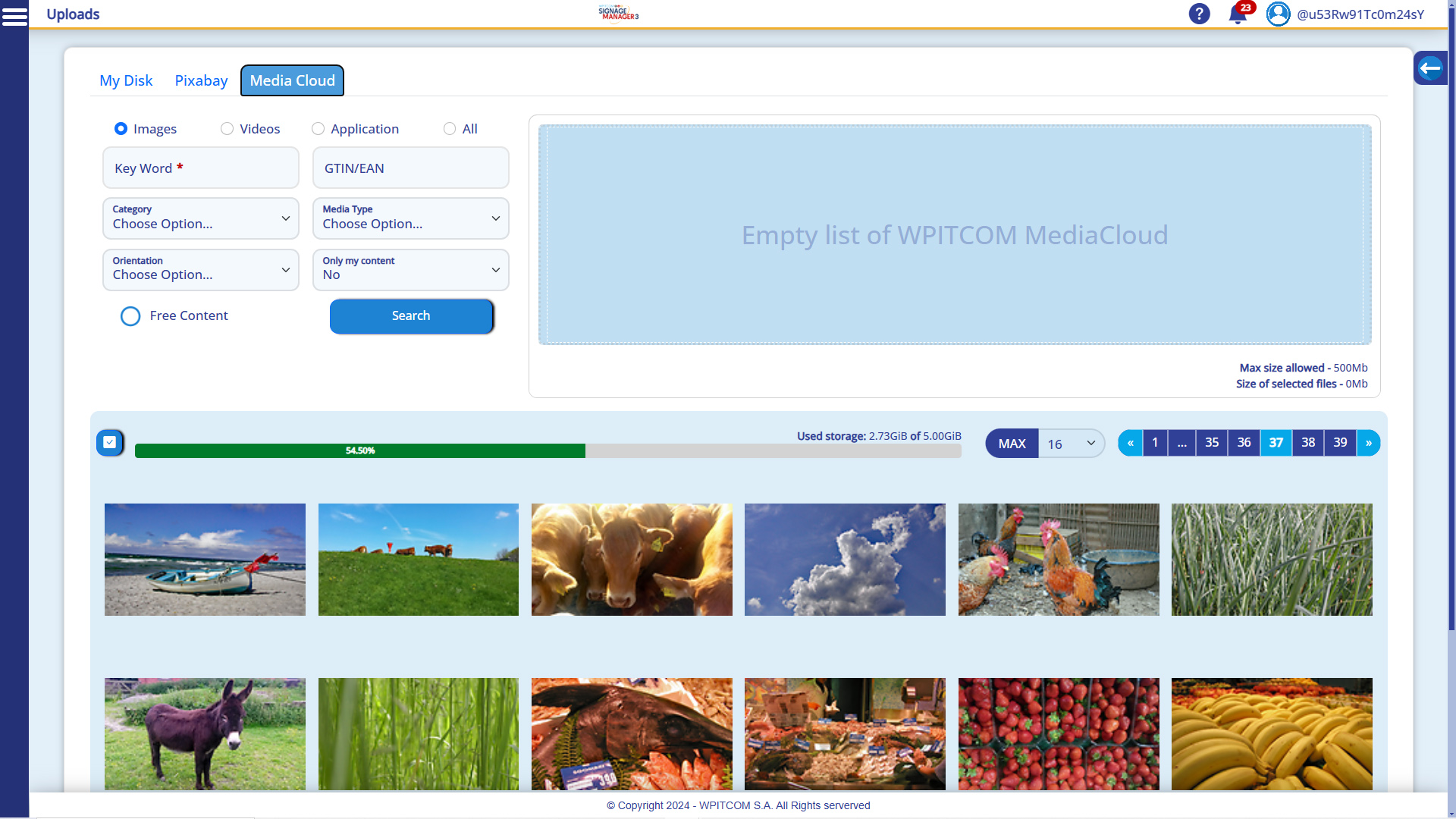Enable the Free Content option

(130, 316)
